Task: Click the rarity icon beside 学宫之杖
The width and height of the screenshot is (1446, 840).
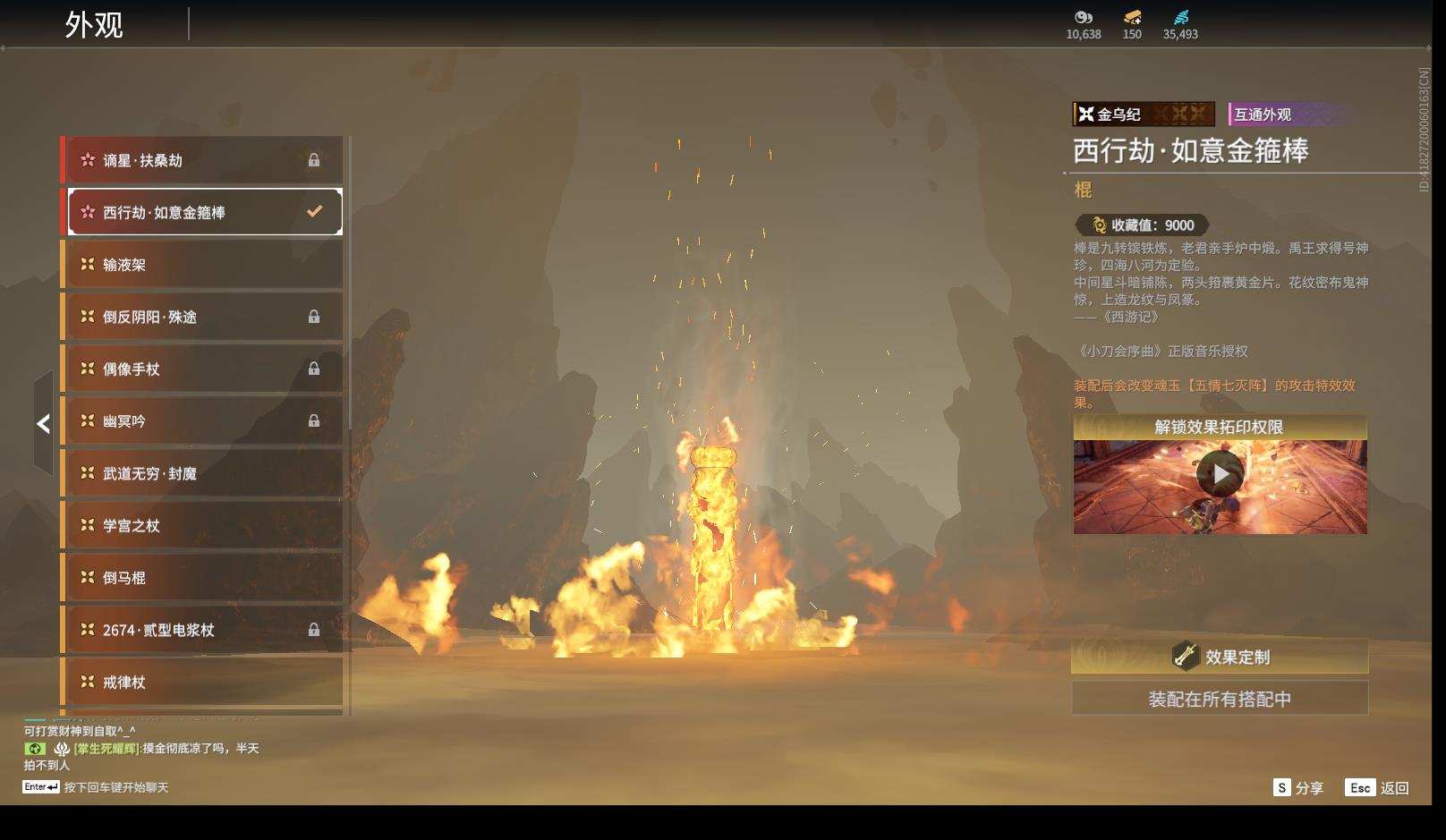Action: click(x=88, y=525)
